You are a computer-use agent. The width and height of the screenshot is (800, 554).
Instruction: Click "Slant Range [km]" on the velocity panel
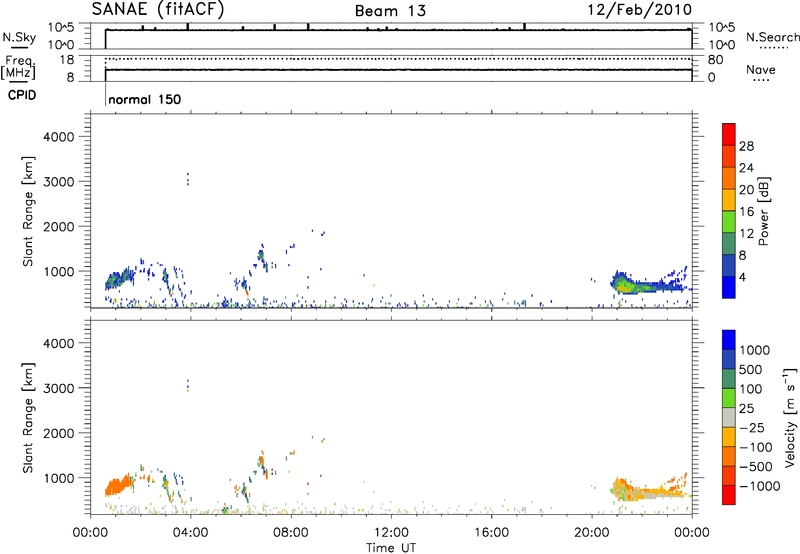28,418
